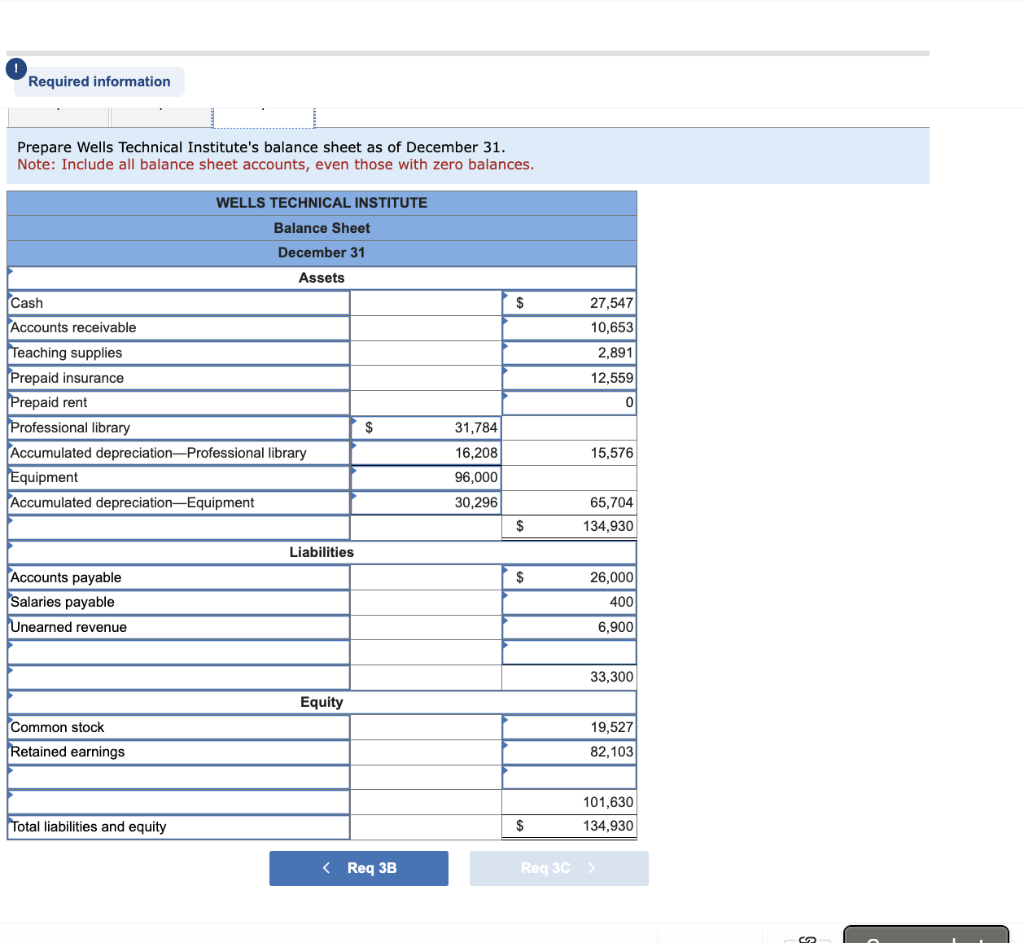Click the disabled Req 3C button
This screenshot has width=1024, height=943.
point(559,868)
